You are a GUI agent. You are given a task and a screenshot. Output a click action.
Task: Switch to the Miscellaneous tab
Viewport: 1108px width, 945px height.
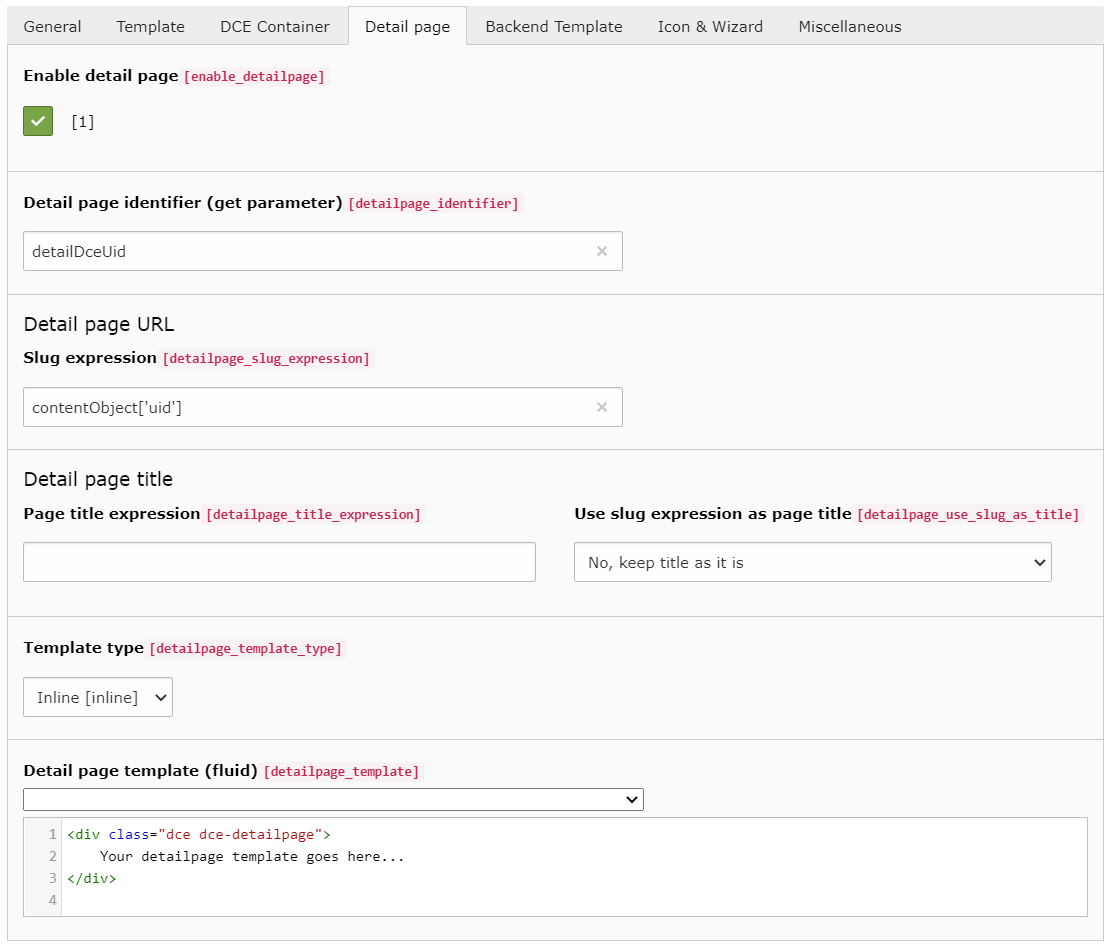click(x=849, y=26)
